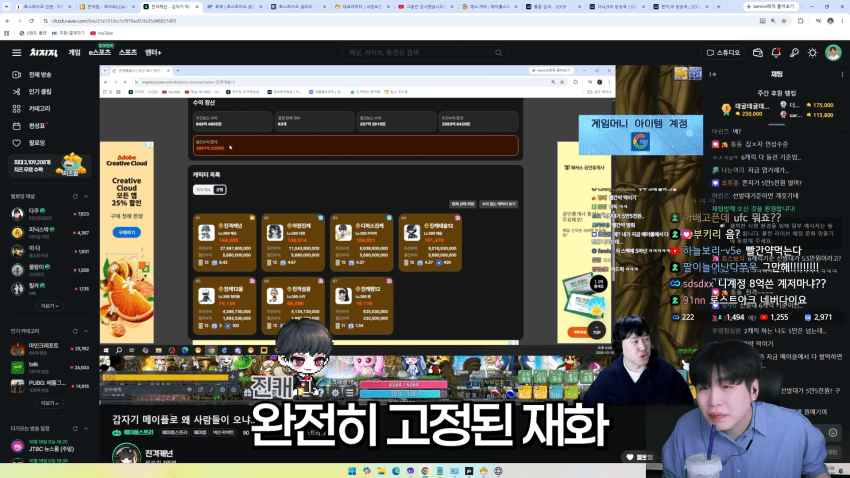
Task: Open the 마인크래프트 category
Action: 49,348
